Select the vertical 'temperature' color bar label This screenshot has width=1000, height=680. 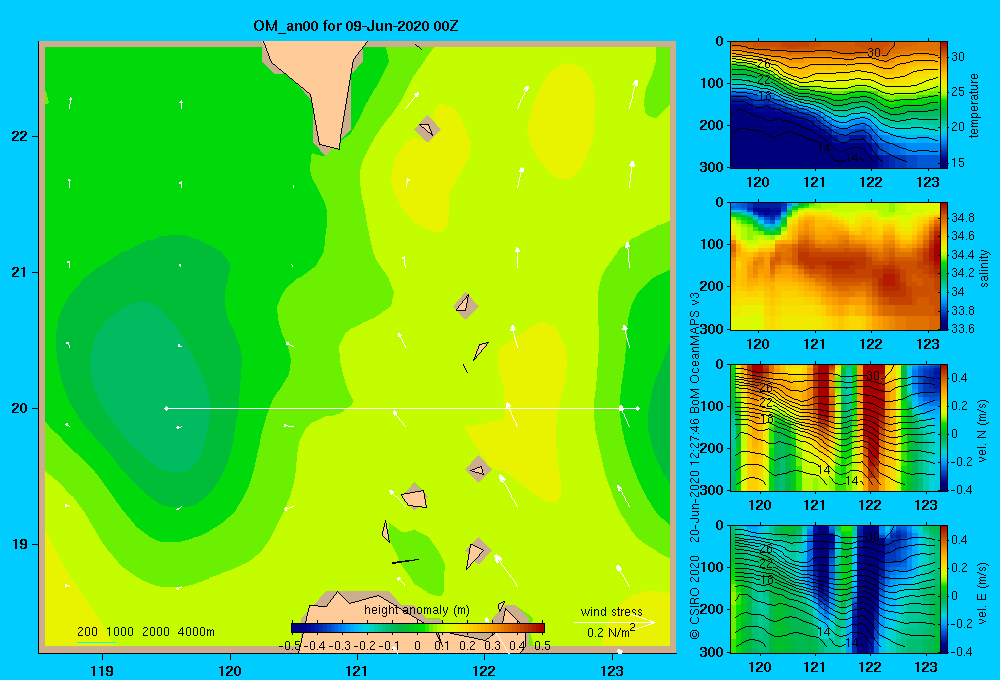(x=974, y=105)
